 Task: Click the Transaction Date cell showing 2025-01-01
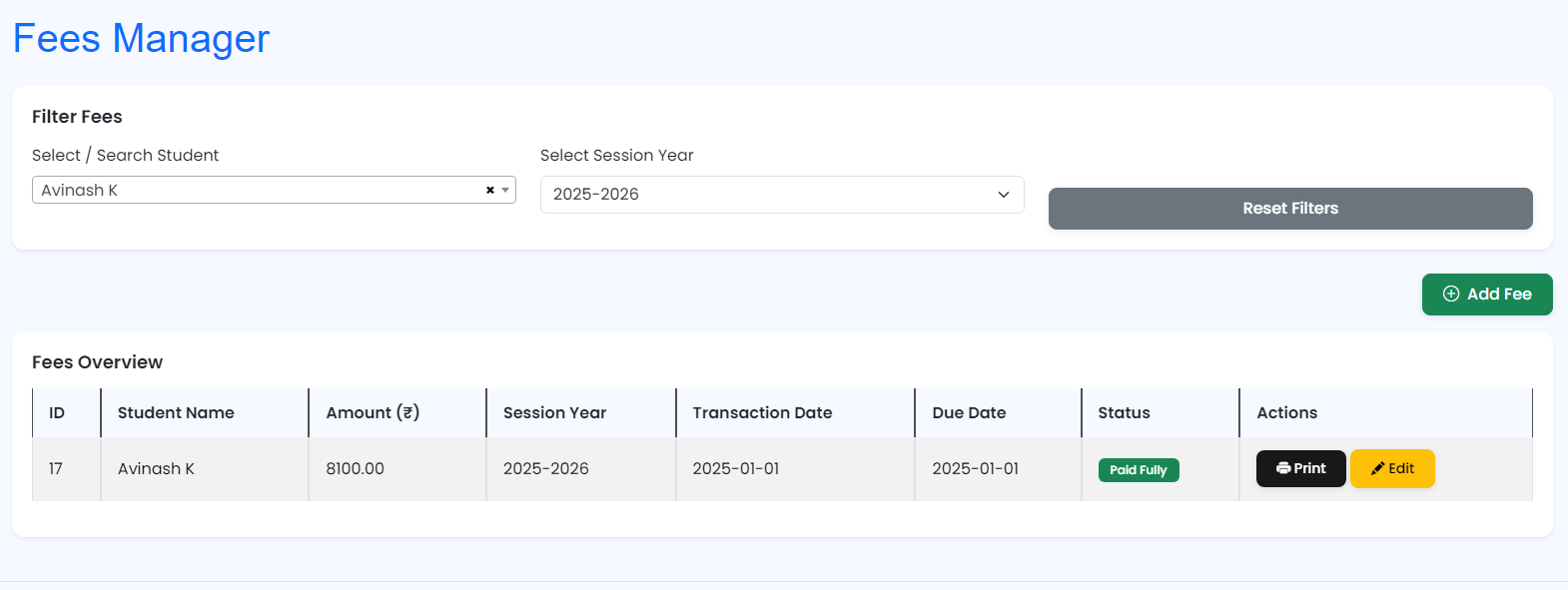point(735,468)
